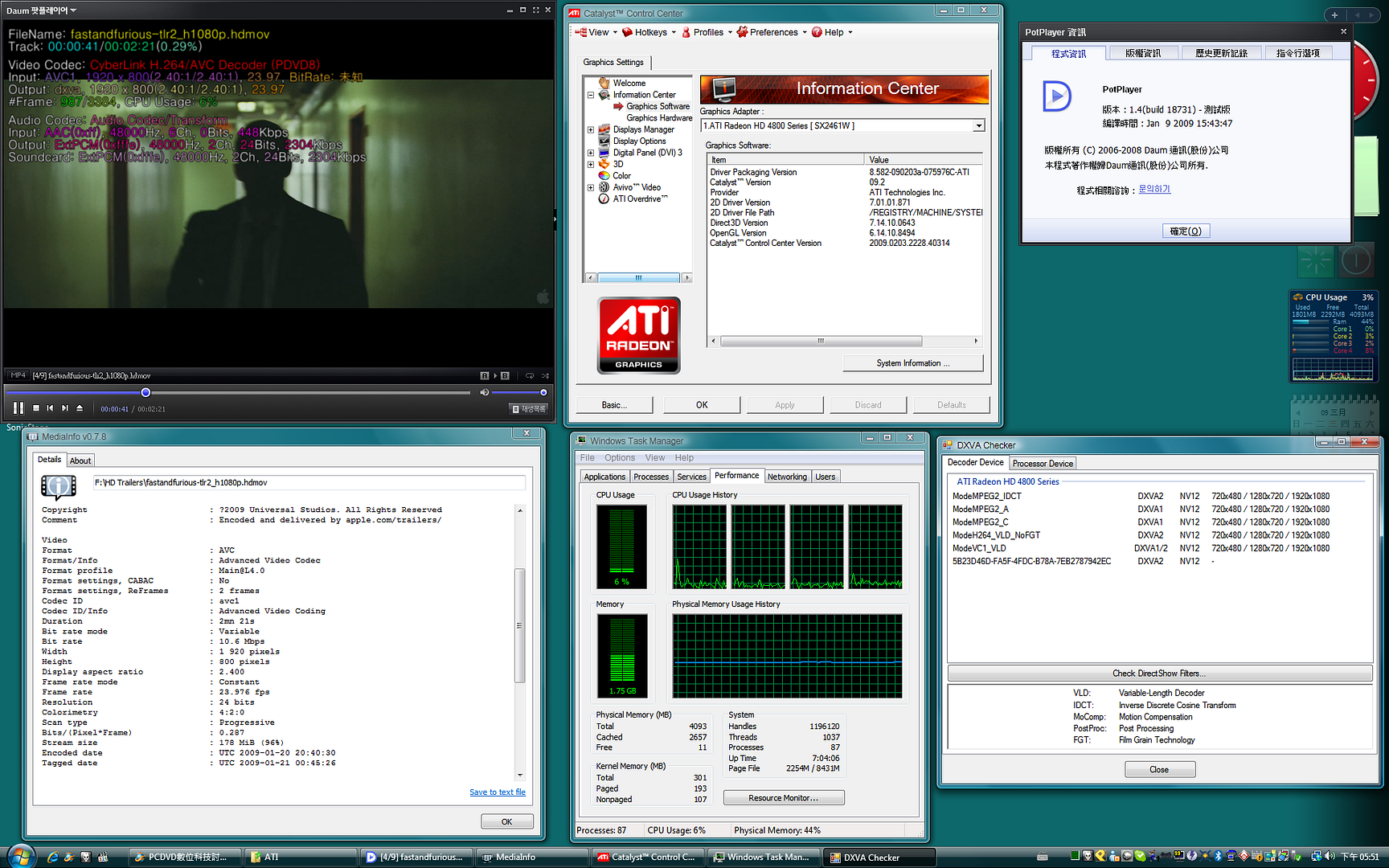
Task: Open the Daum PotPlayer title menu arrow
Action: tap(73, 10)
